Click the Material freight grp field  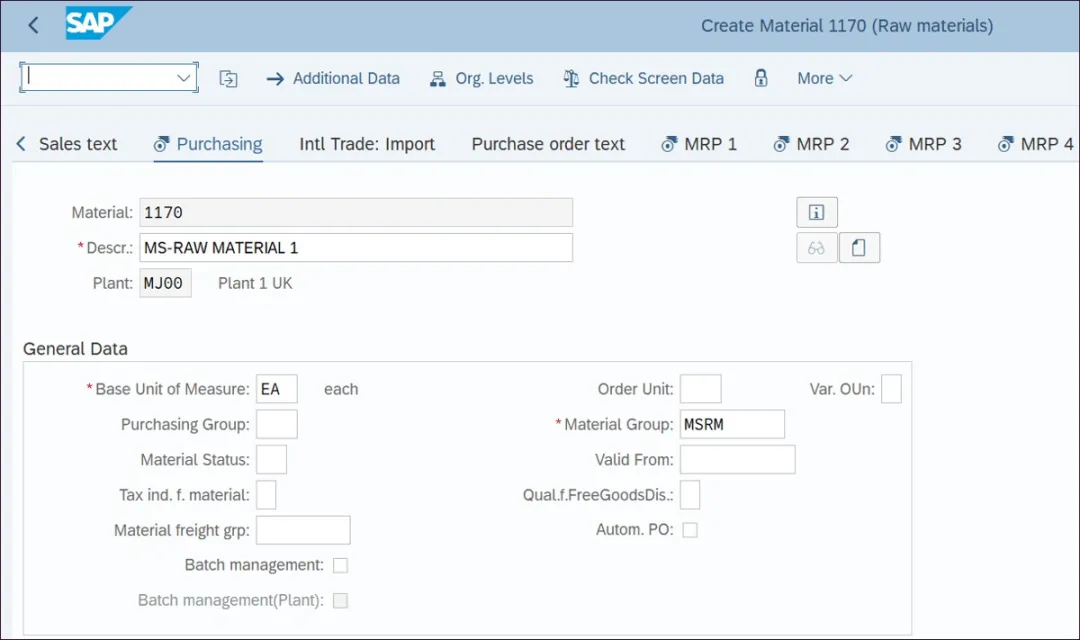(303, 530)
